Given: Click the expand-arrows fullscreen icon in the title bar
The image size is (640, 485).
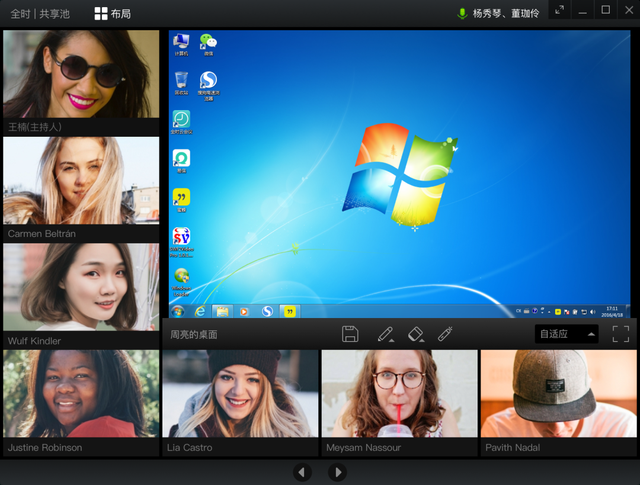Looking at the screenshot, I should 560,9.
